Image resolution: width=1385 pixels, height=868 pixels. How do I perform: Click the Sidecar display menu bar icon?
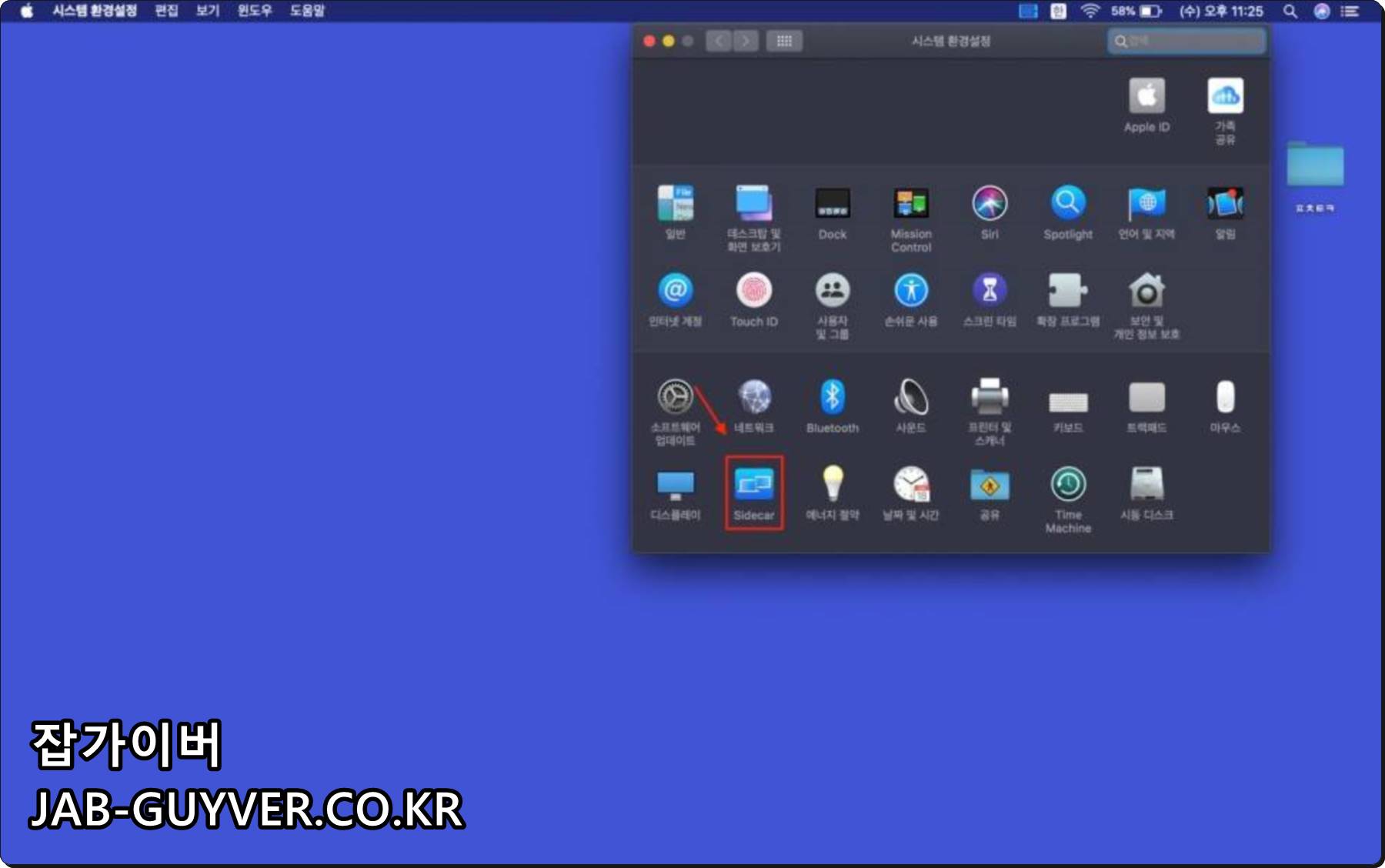coord(1028,11)
